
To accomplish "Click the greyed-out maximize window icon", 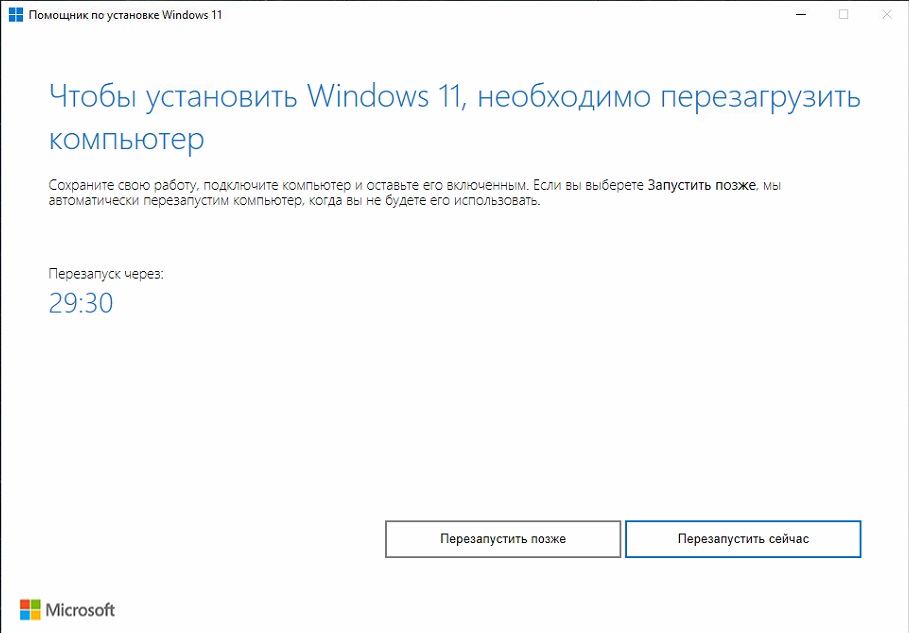I will 843,14.
